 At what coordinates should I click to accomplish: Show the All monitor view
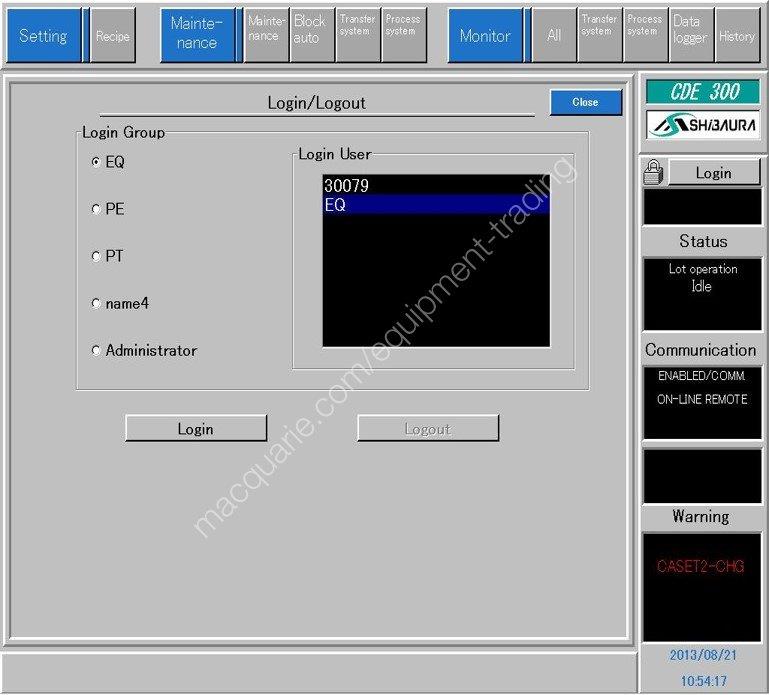554,36
